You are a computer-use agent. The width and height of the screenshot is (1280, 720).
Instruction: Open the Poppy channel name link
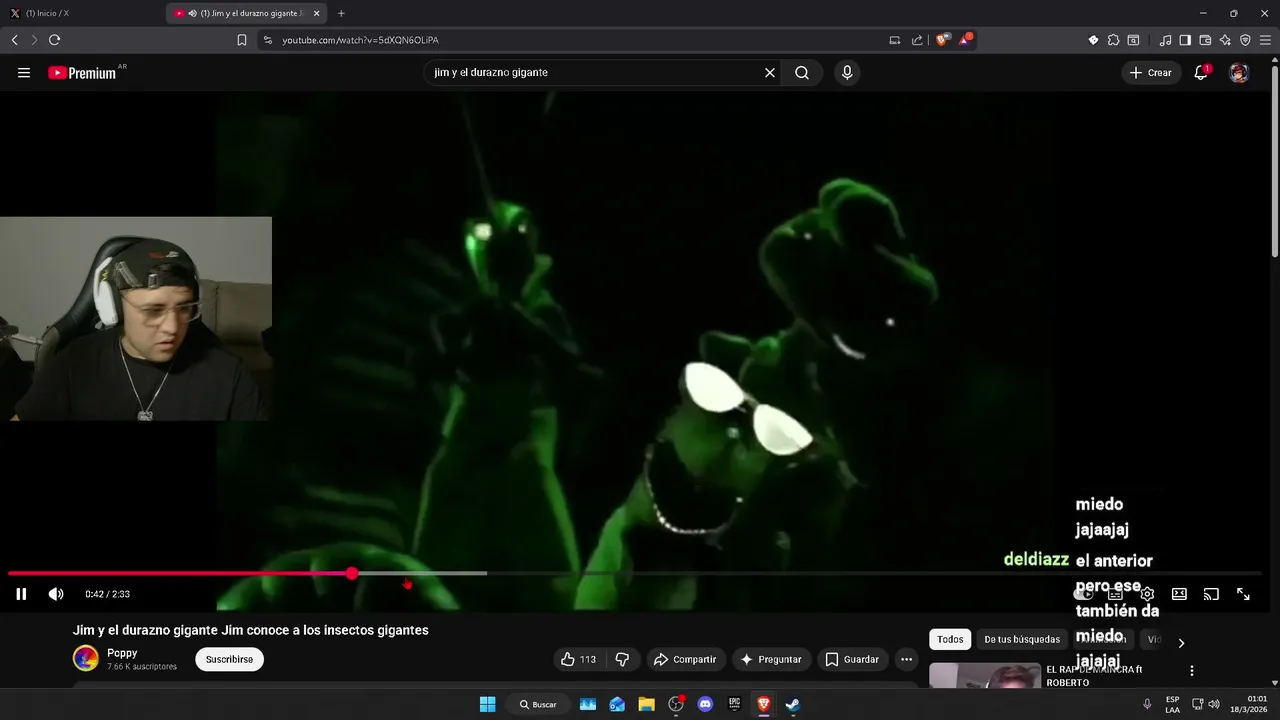(122, 653)
